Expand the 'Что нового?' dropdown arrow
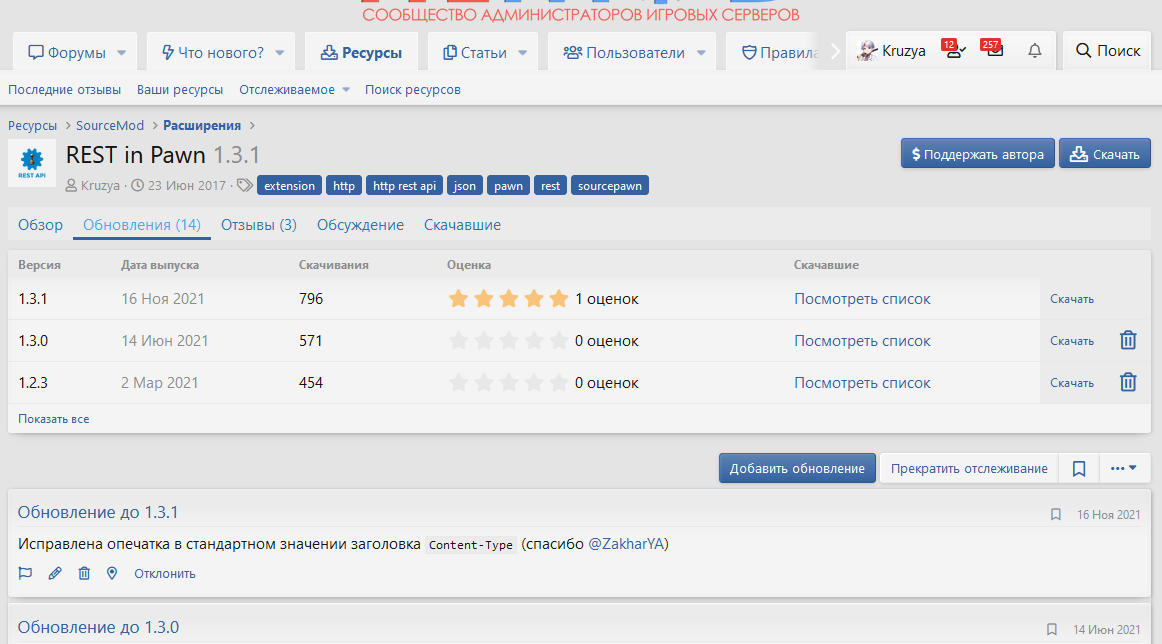The width and height of the screenshot is (1162, 644). 280,52
